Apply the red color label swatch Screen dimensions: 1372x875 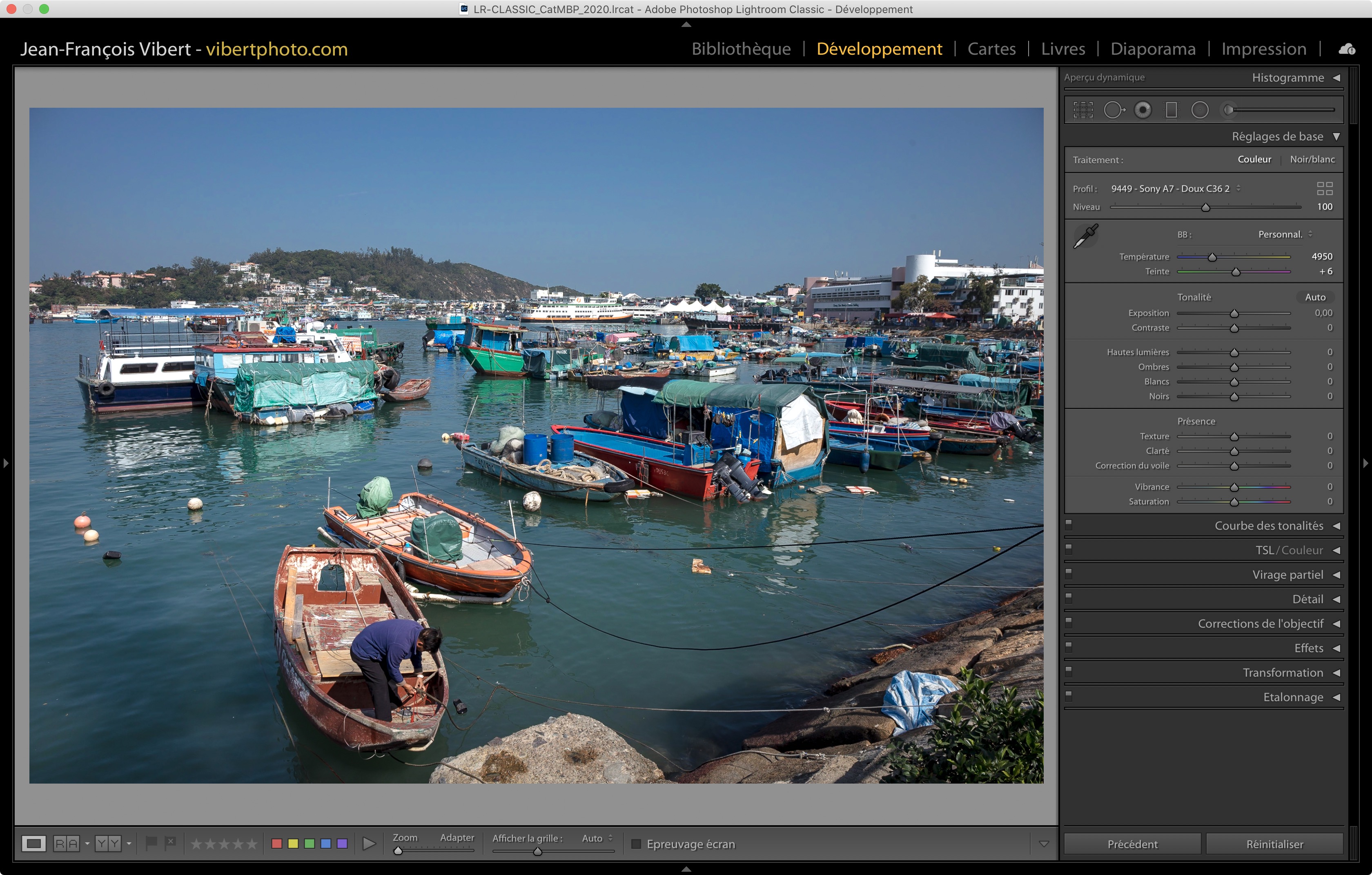277,844
